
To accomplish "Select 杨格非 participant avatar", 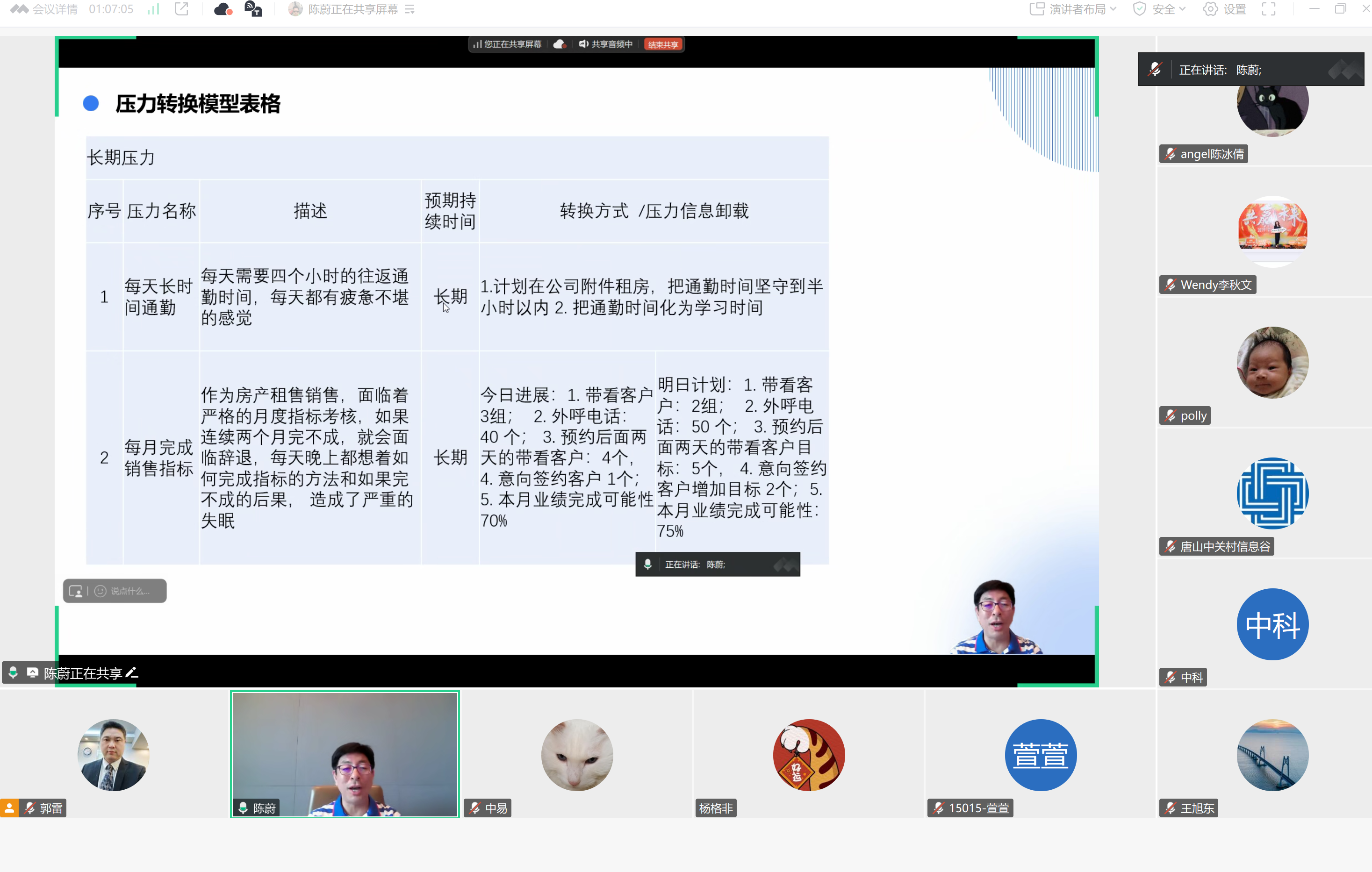I will 809,755.
